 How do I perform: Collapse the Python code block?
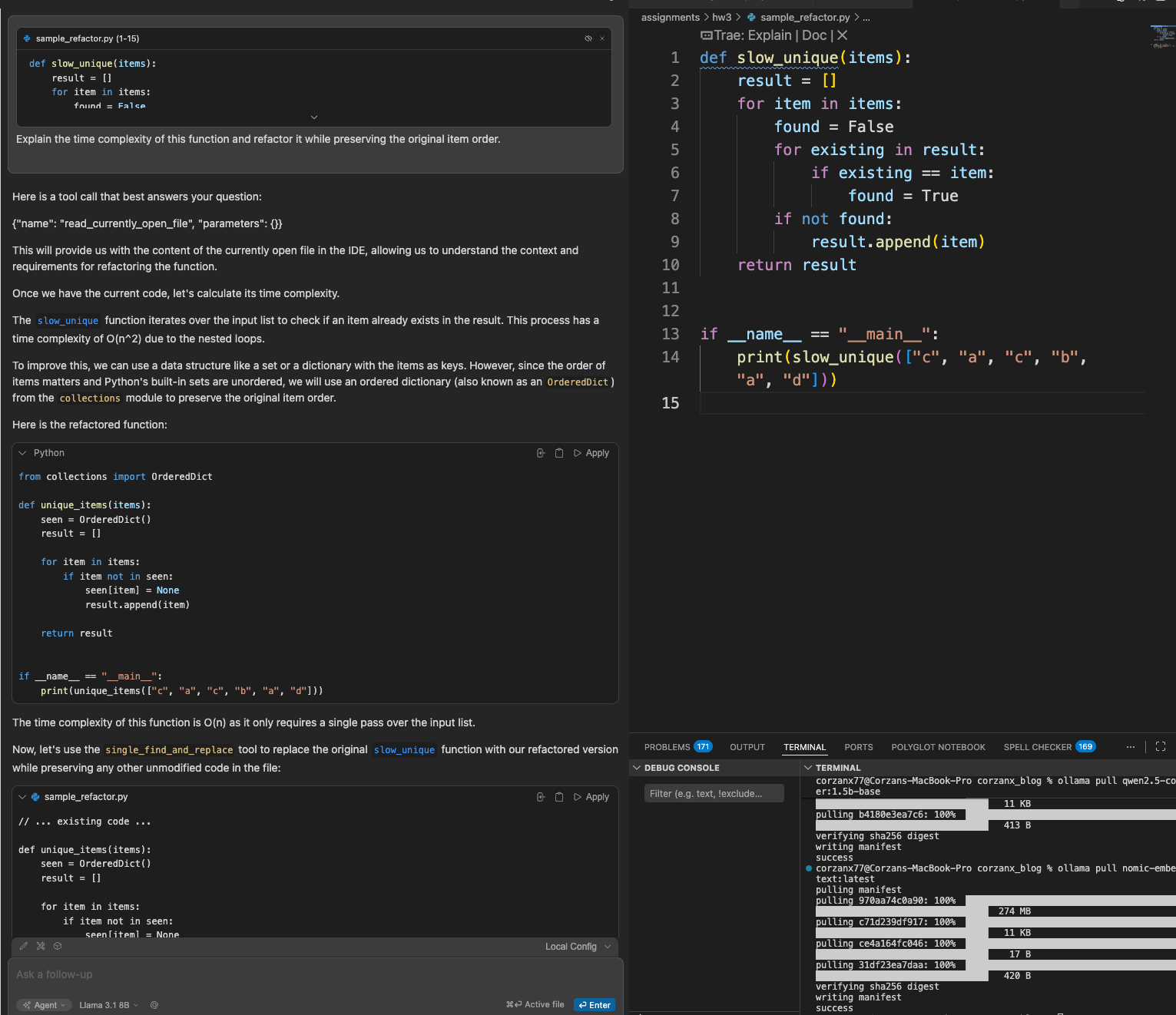click(22, 453)
